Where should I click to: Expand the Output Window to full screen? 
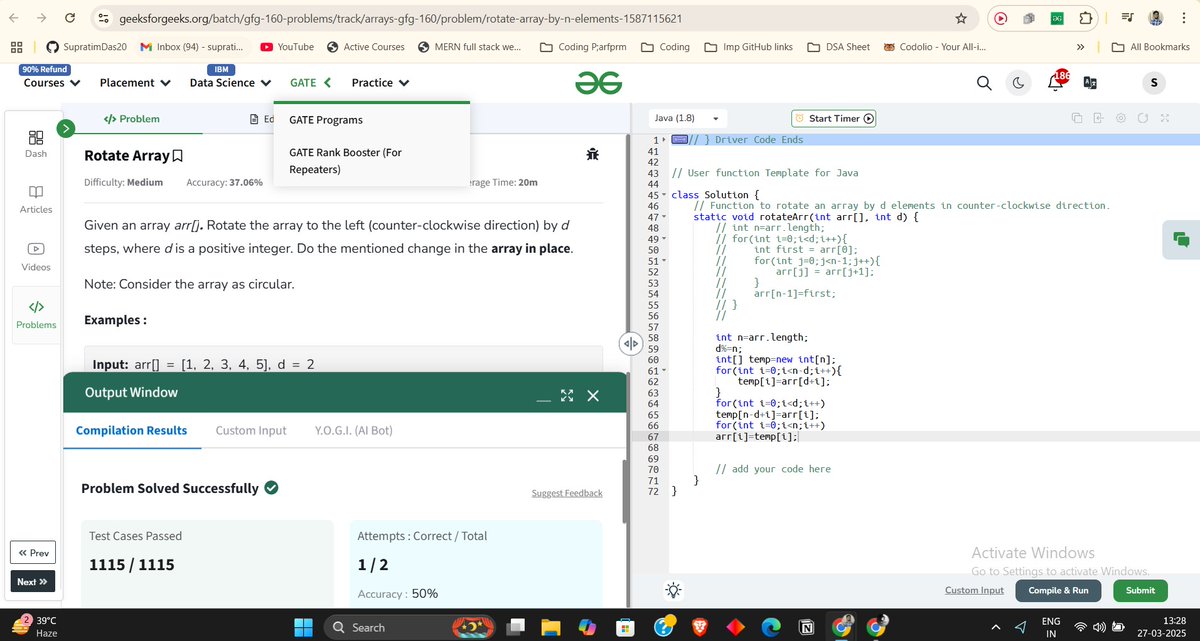567,395
